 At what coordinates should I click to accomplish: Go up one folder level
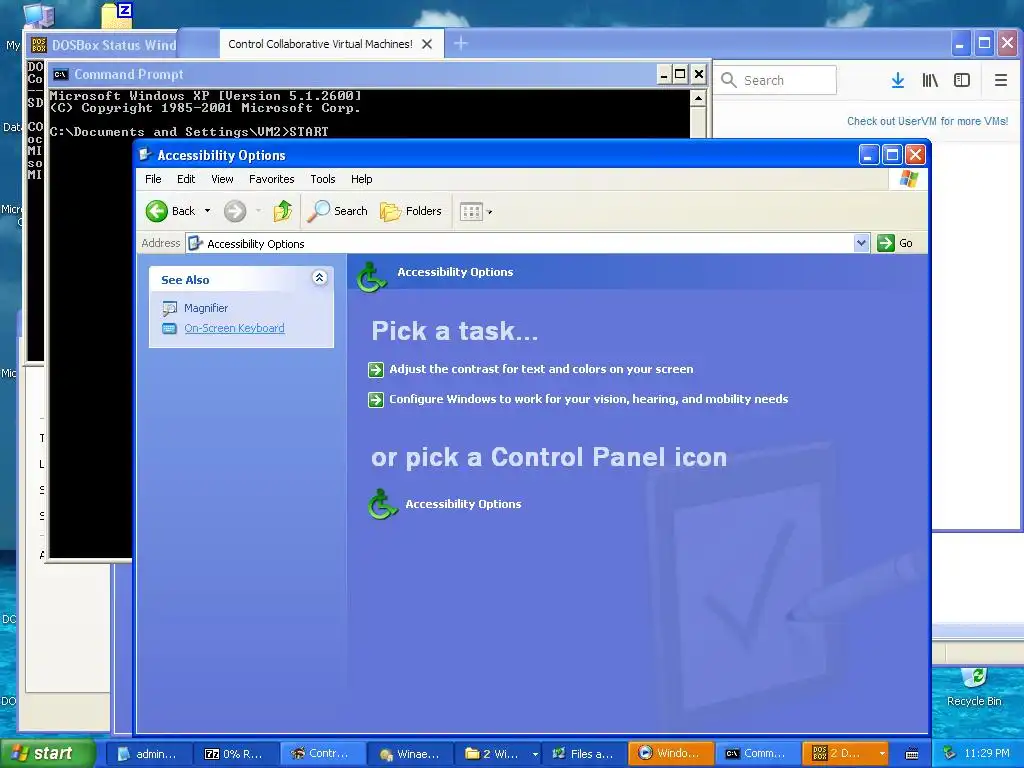click(282, 211)
